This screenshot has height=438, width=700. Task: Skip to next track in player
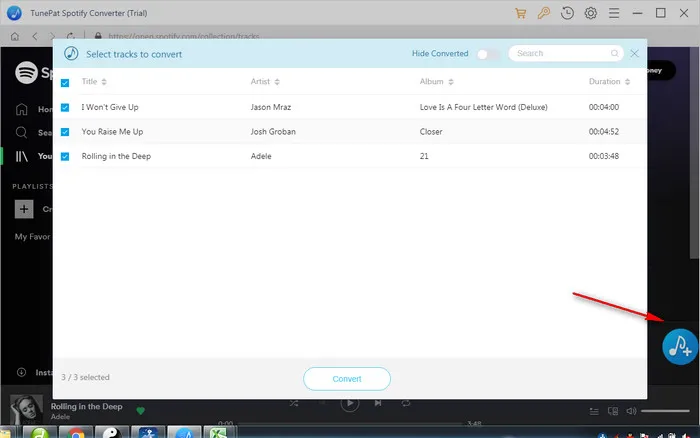click(378, 403)
